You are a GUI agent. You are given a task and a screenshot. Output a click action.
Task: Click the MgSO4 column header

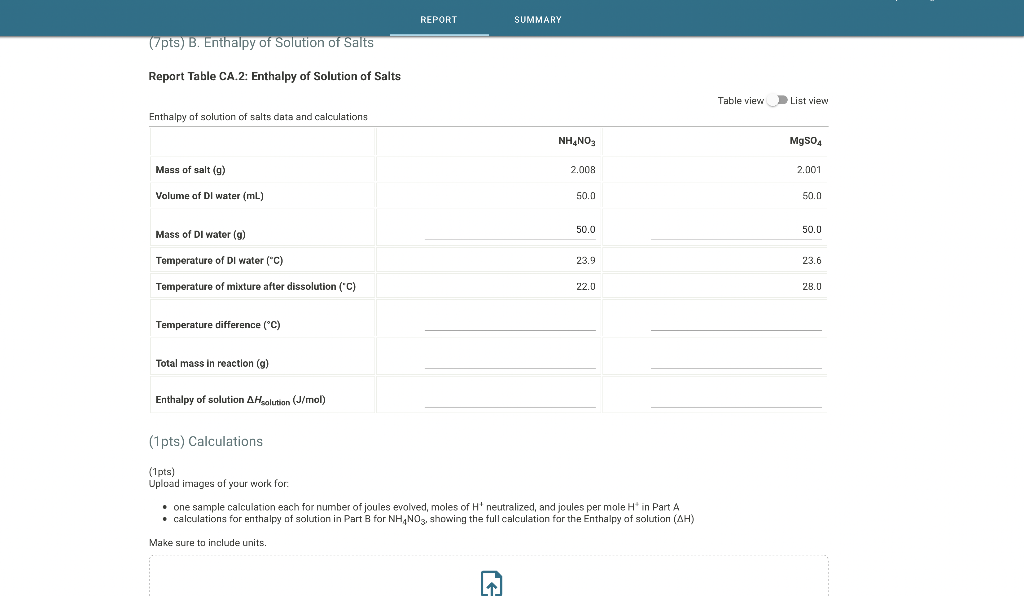(x=806, y=141)
